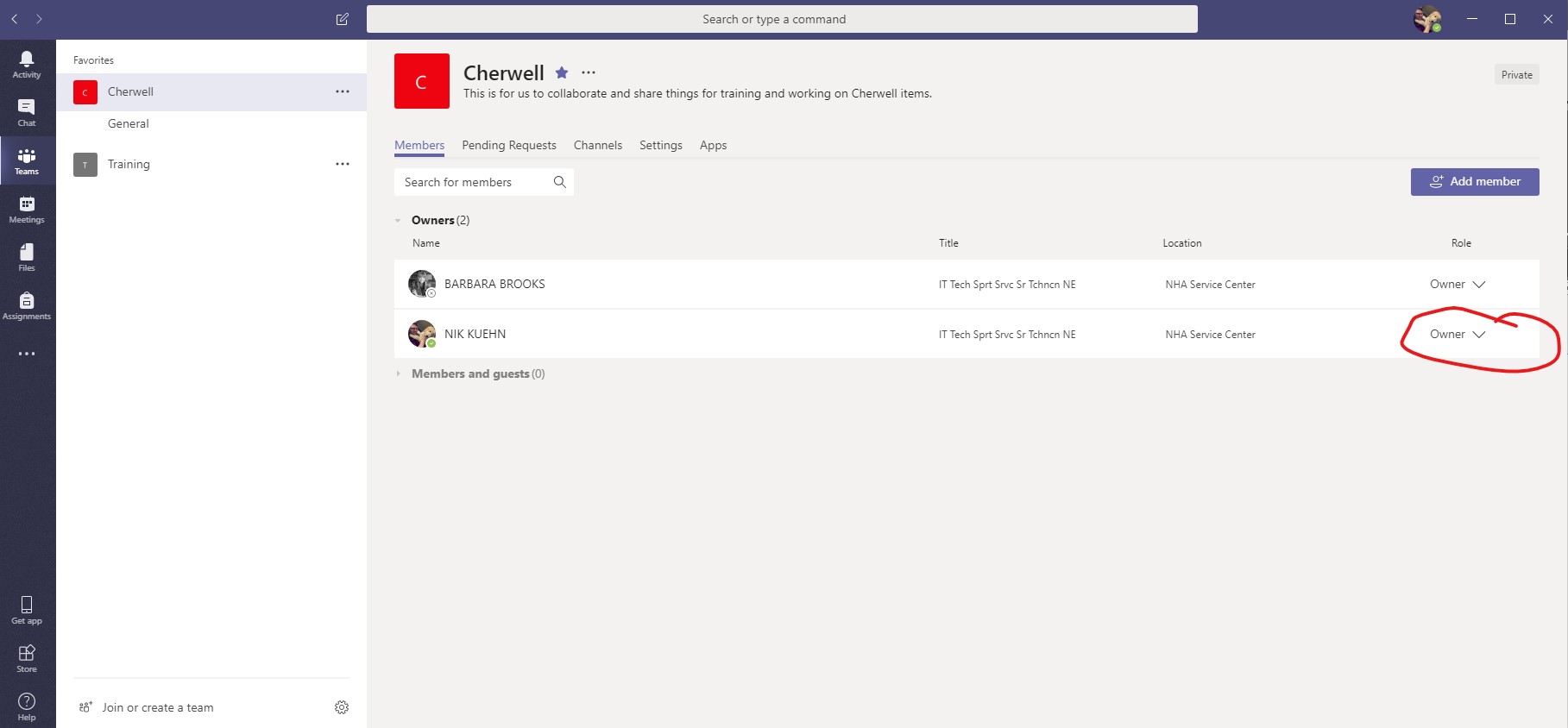Open the Meetings section
This screenshot has width=1568, height=728.
(x=27, y=210)
